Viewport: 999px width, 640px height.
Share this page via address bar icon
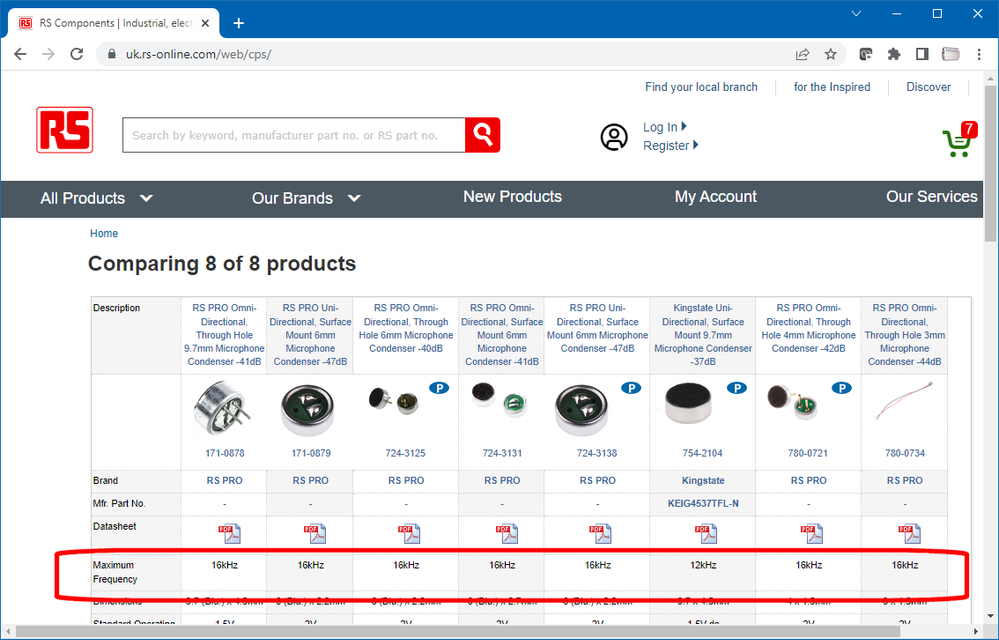(802, 54)
